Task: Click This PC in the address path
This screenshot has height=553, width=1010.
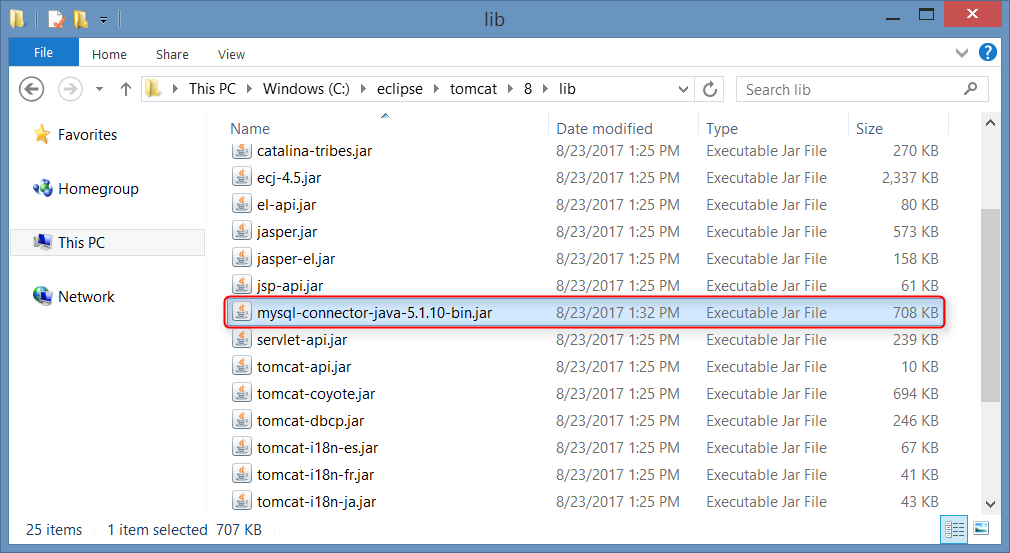Action: 212,89
